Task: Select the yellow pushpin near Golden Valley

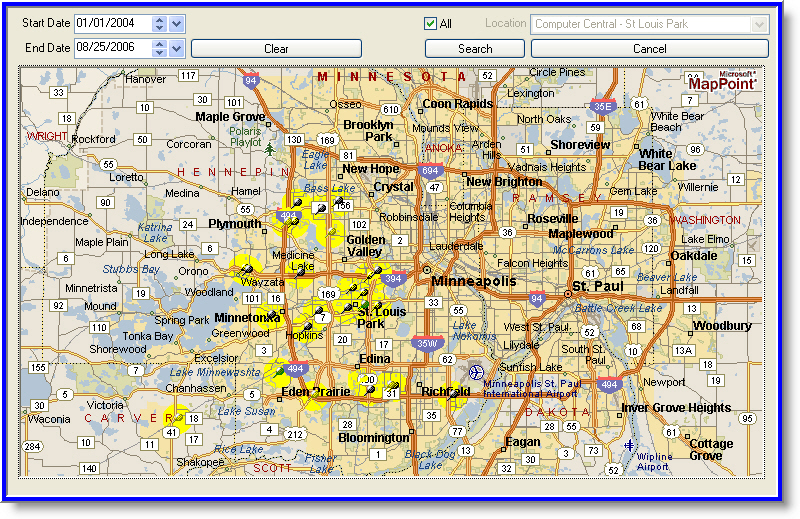Action: 331,232
